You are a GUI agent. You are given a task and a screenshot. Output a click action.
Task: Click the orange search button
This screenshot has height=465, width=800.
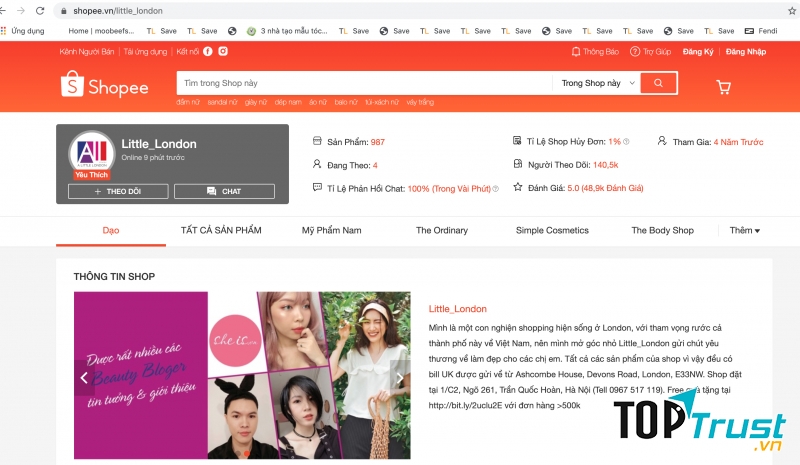point(659,83)
